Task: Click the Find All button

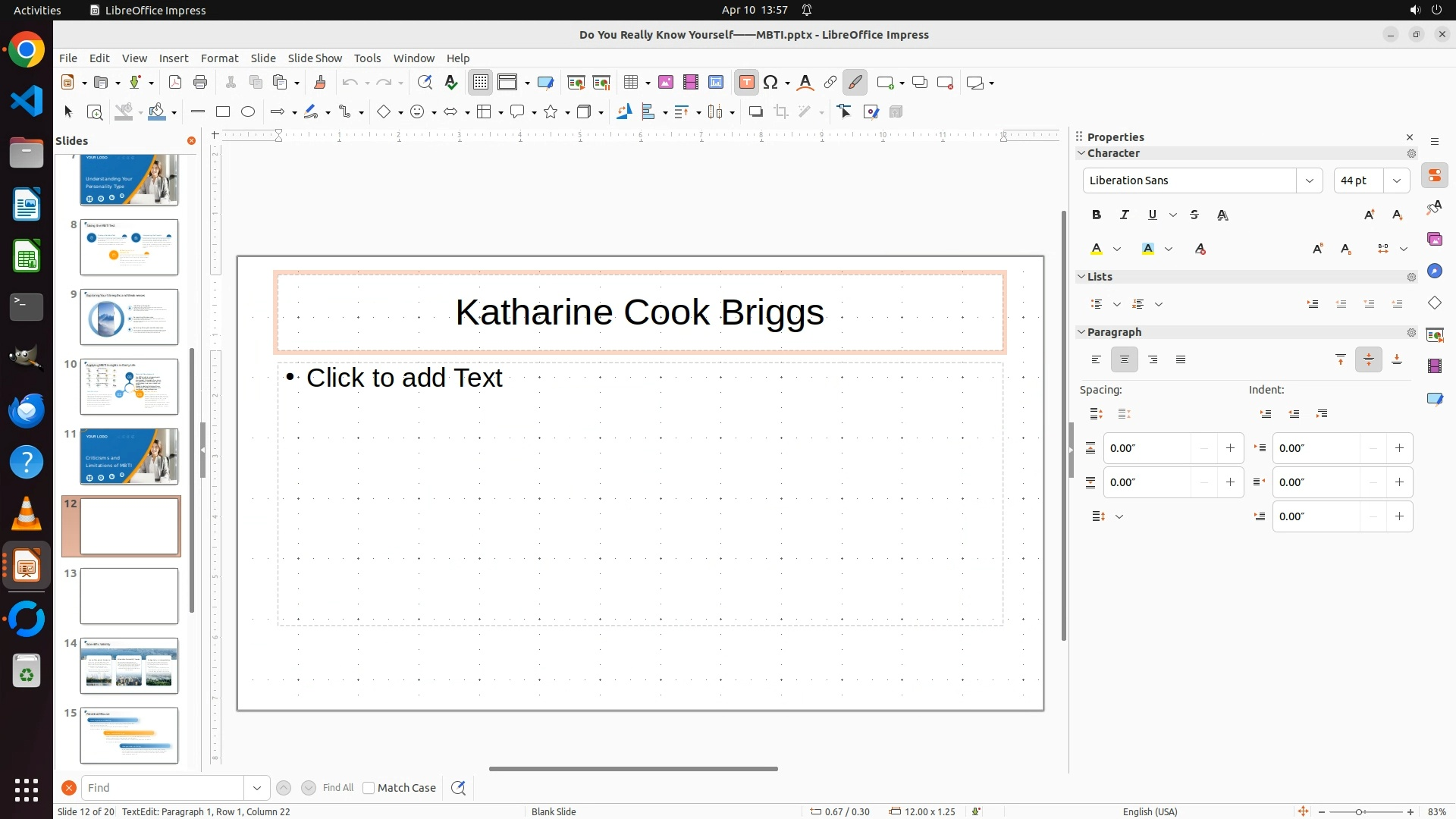Action: pyautogui.click(x=337, y=788)
